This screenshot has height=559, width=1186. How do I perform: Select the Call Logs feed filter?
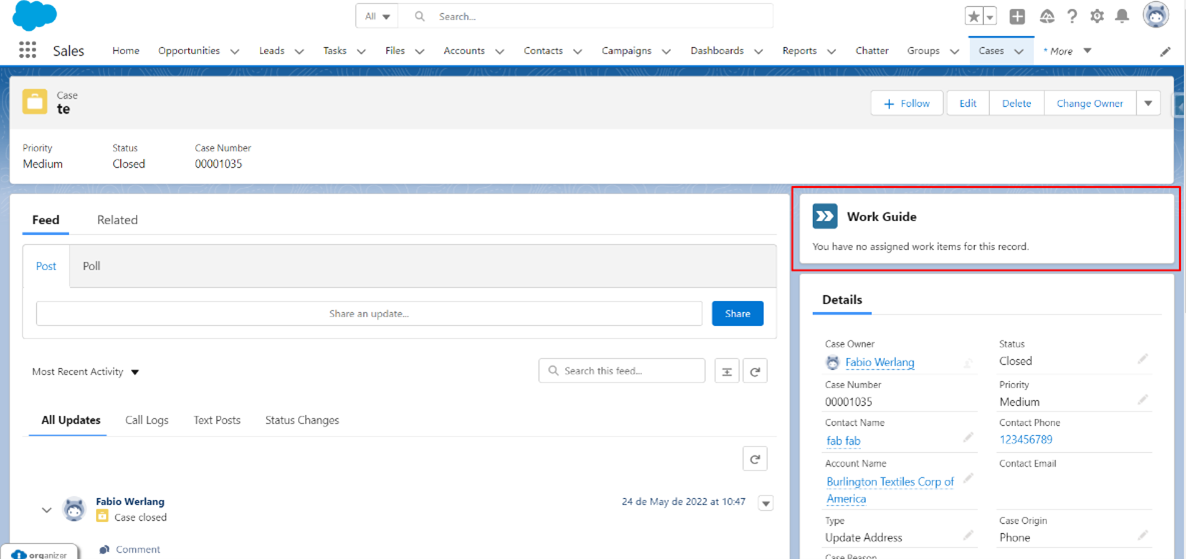[147, 420]
